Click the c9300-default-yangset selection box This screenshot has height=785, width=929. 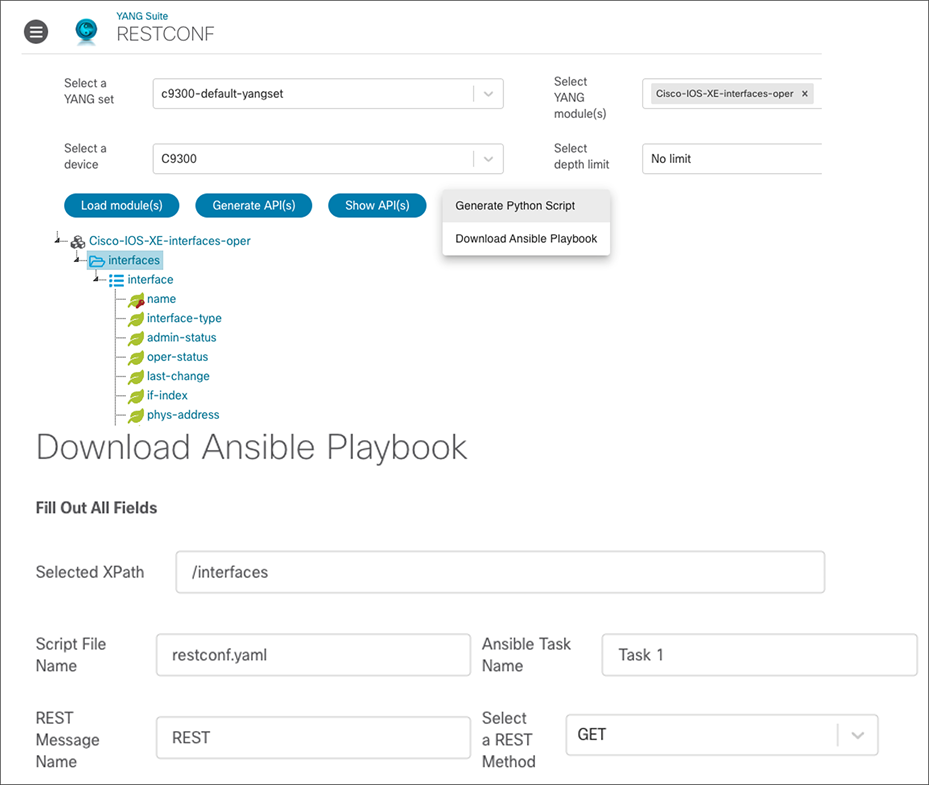pos(328,94)
